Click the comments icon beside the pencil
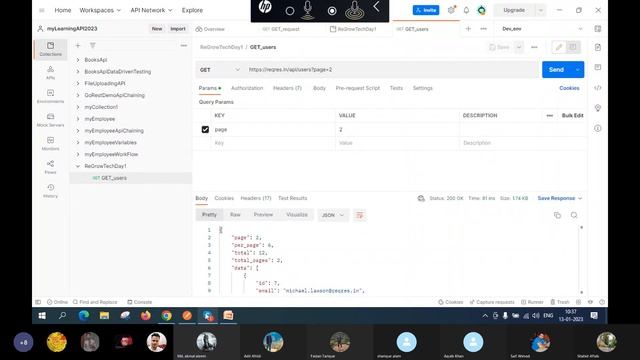The image size is (640, 360). [x=573, y=47]
